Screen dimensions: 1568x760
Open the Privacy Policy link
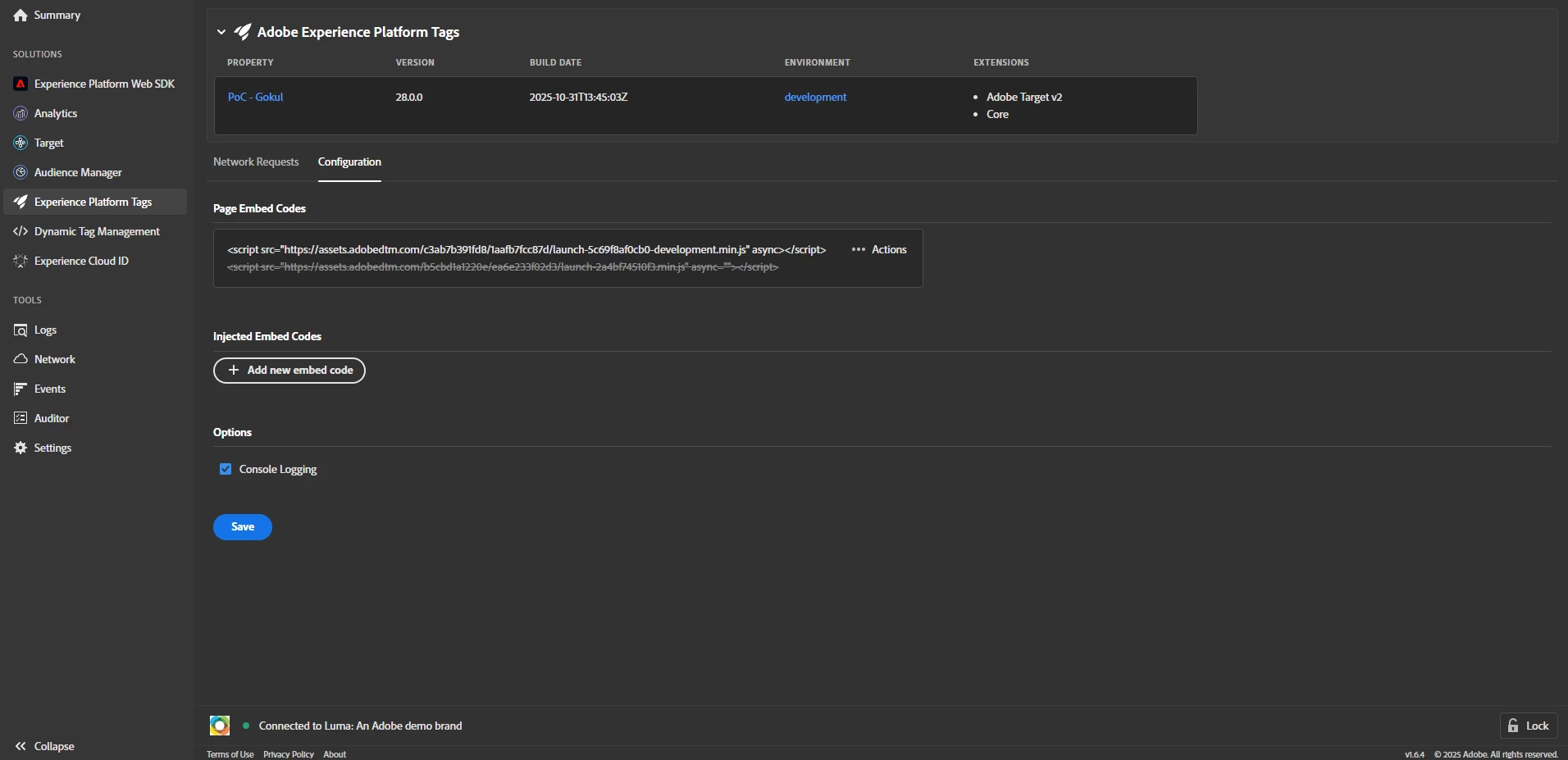[x=289, y=754]
